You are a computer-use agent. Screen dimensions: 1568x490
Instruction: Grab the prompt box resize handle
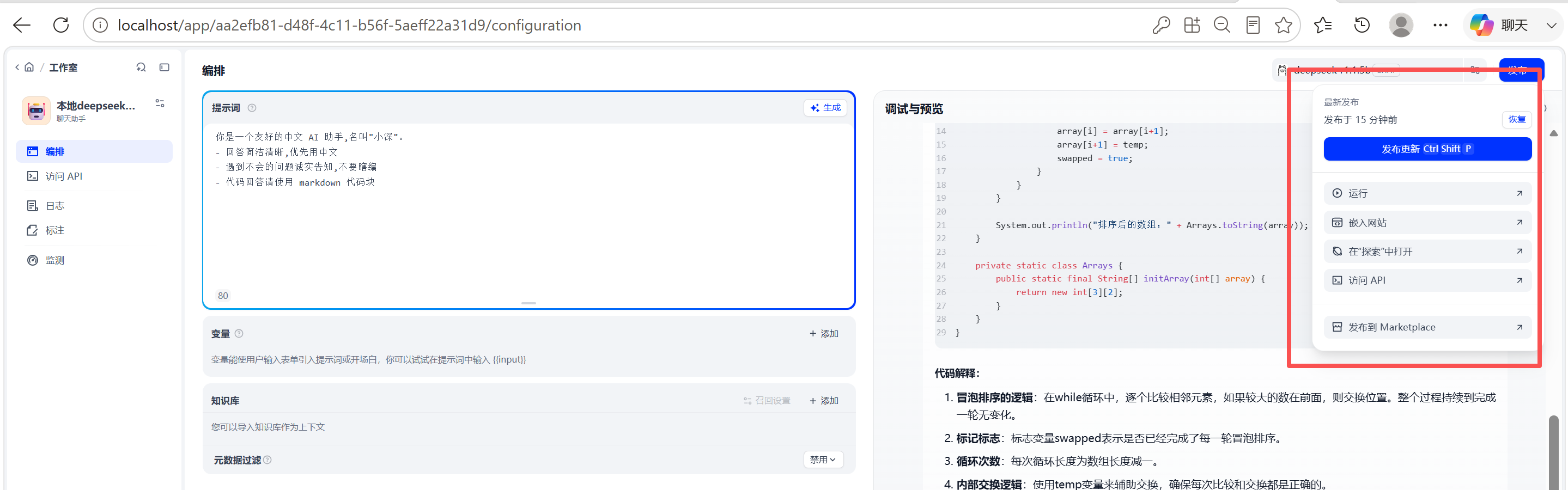528,303
